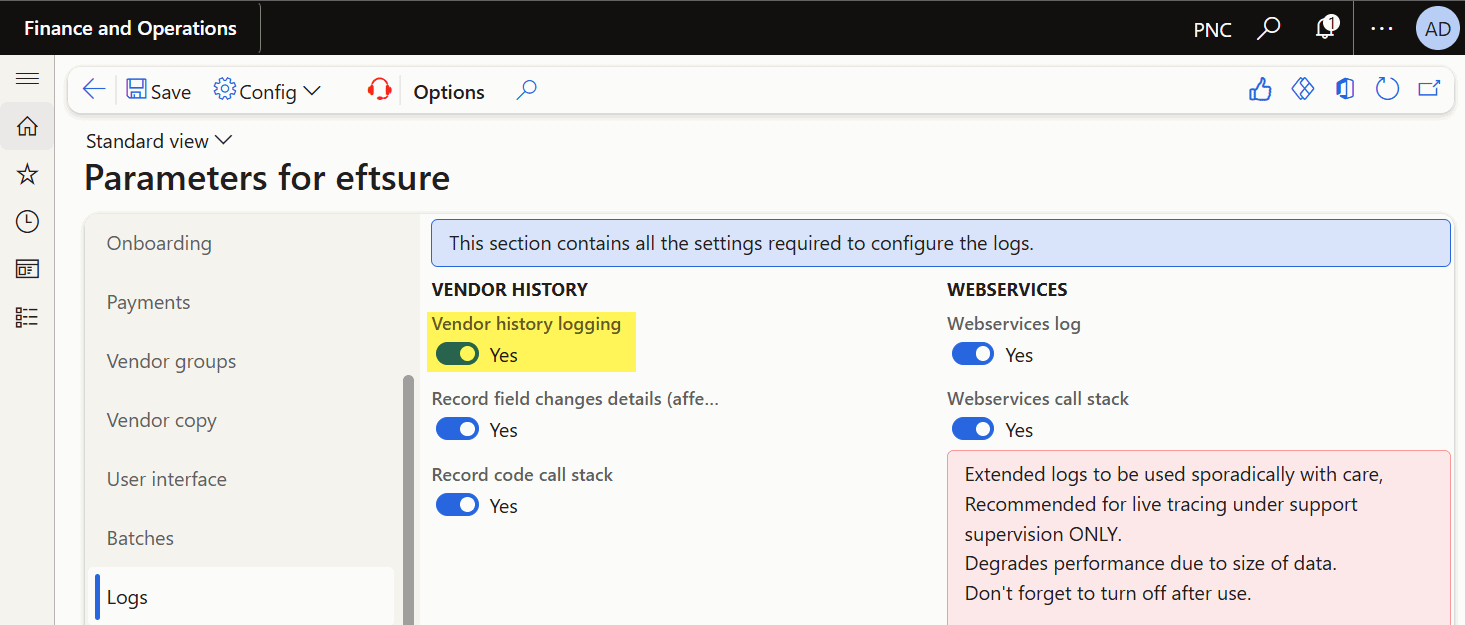This screenshot has width=1465, height=625.
Task: Toggle Webservices log switch
Action: click(972, 354)
